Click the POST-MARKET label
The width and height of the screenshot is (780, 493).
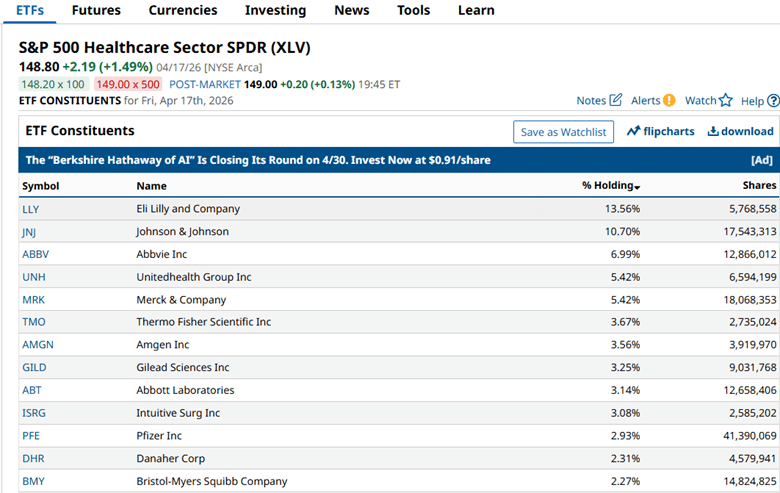point(205,85)
